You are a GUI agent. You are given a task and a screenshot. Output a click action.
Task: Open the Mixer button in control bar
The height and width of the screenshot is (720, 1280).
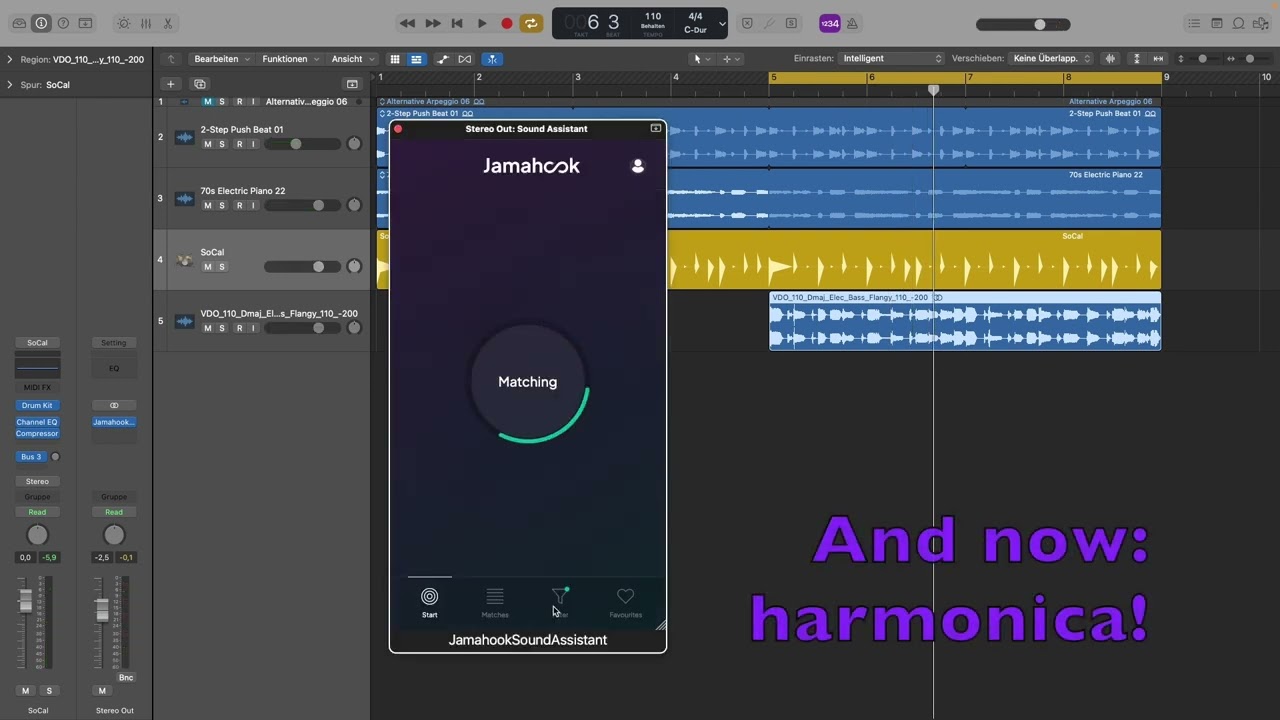coord(145,23)
